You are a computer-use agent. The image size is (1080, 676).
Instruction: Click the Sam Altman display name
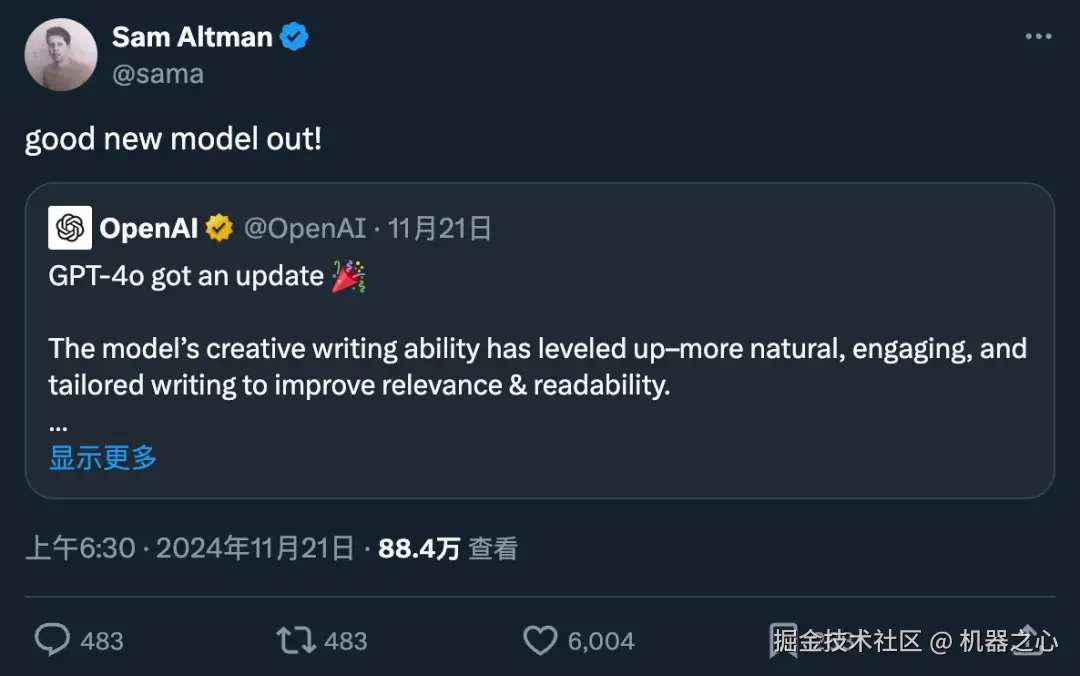coord(192,37)
